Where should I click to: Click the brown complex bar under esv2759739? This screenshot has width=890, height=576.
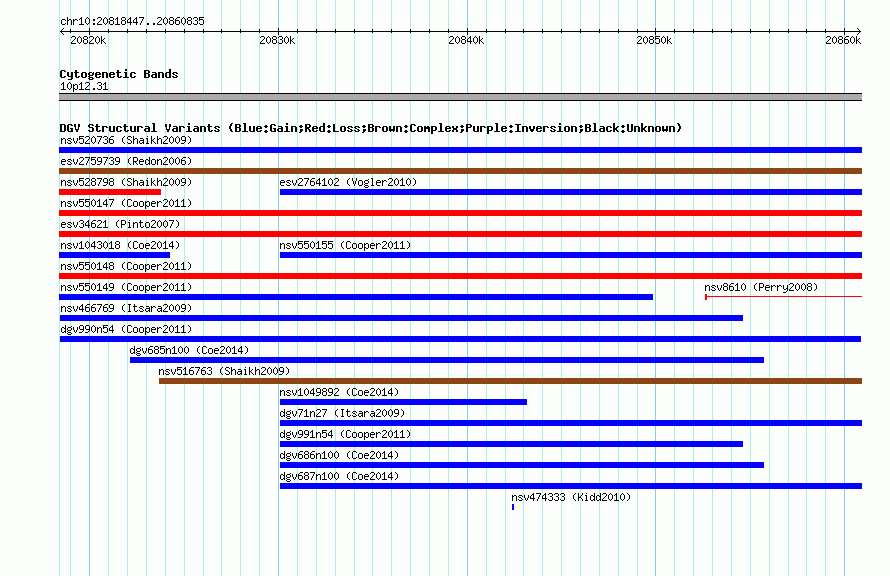pos(460,171)
